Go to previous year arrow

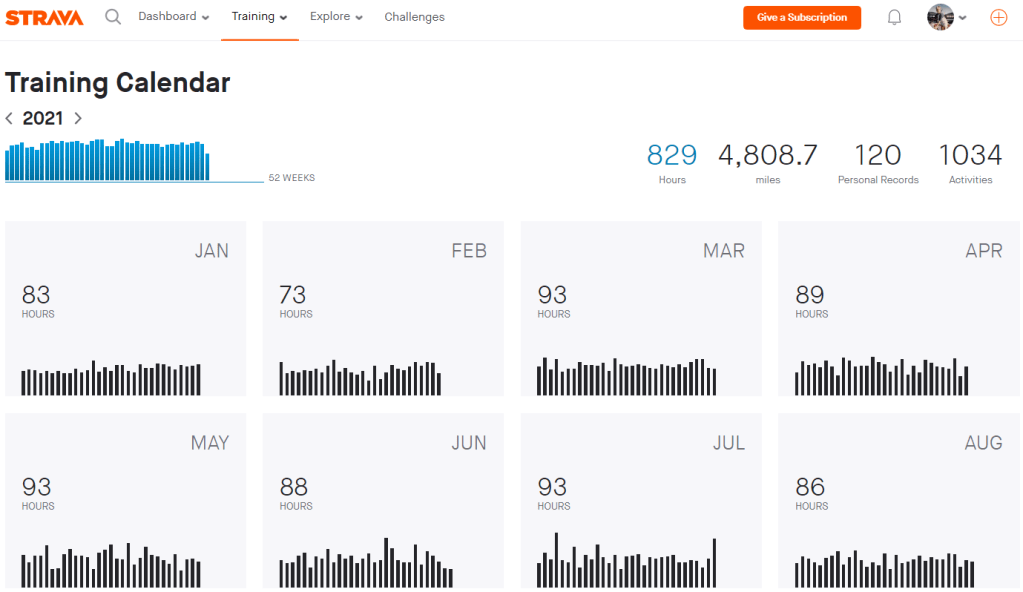10,118
